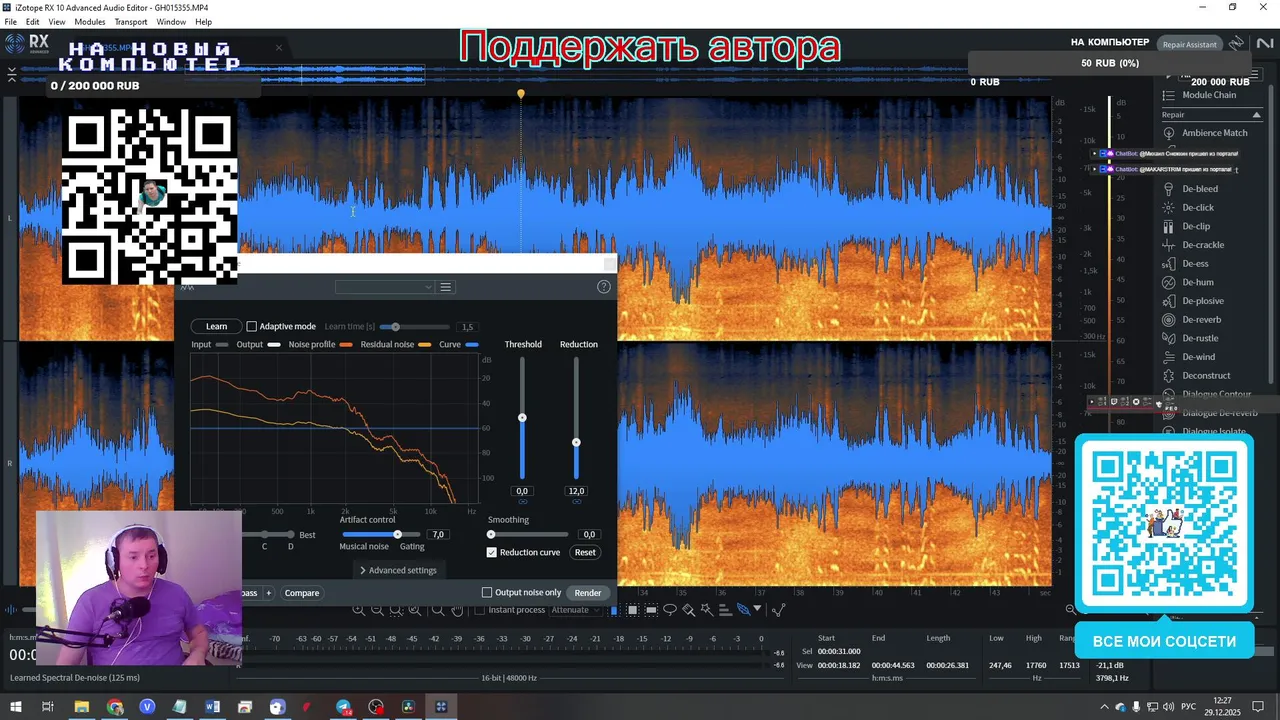Open the De-crackle module
Viewport: 1280px width, 720px height.
coord(1202,245)
